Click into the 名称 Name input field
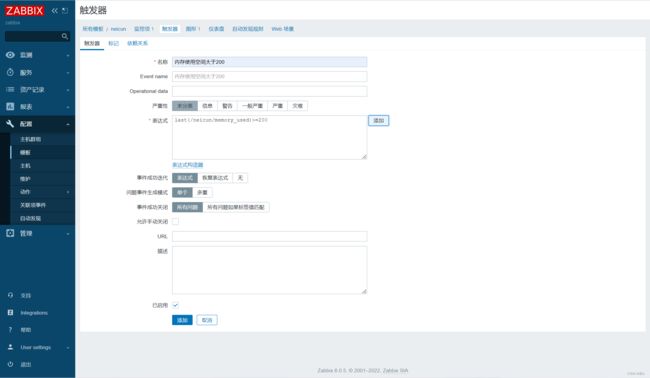 (269, 62)
